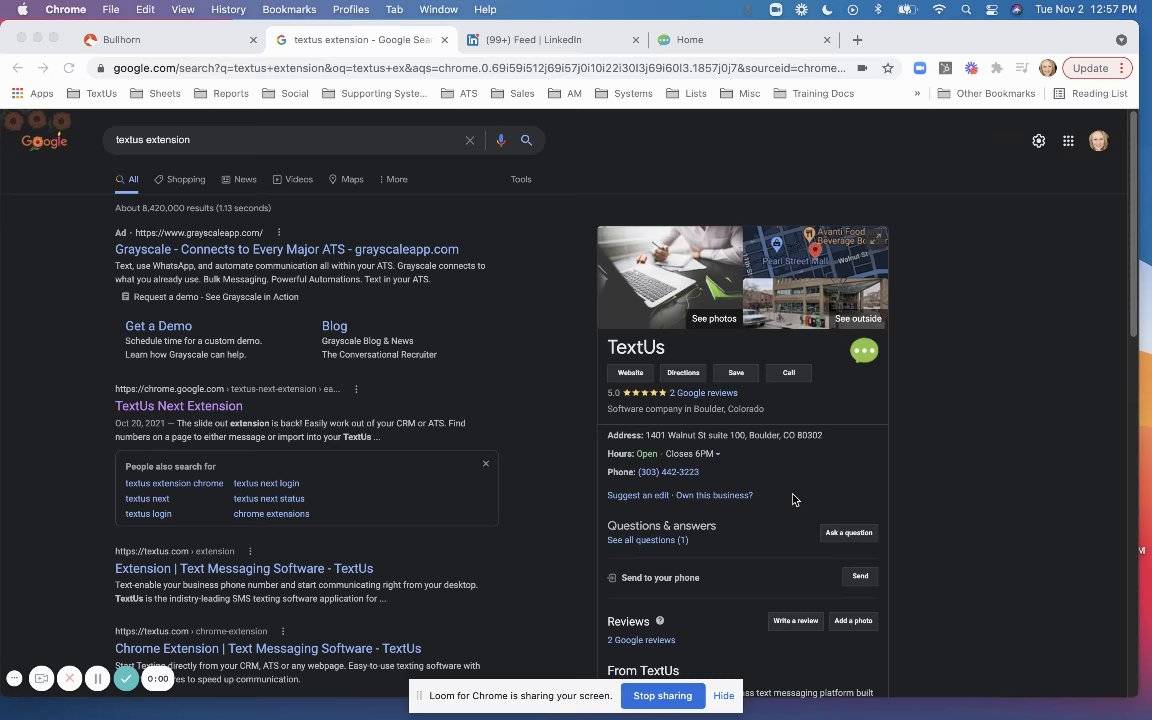Expand hours dropdown next to Closes 6PM
This screenshot has width=1152, height=720.
click(x=718, y=454)
